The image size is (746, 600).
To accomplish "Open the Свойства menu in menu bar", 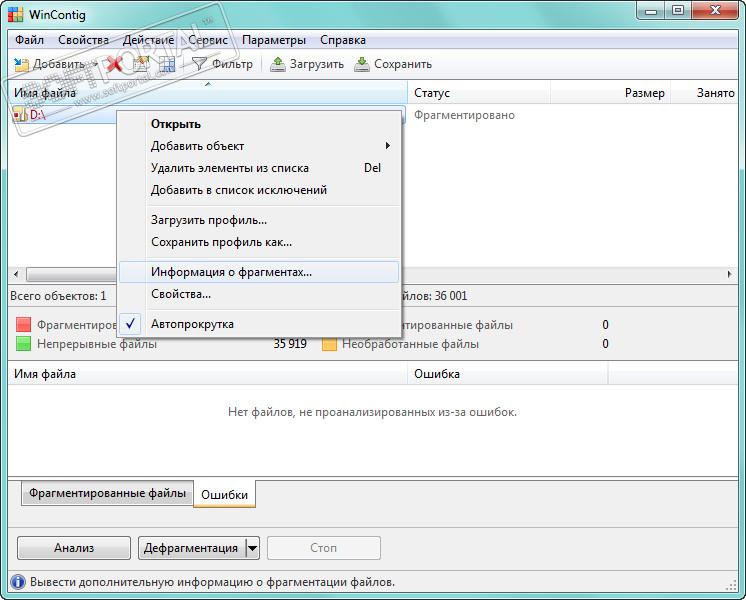I will pyautogui.click(x=83, y=40).
